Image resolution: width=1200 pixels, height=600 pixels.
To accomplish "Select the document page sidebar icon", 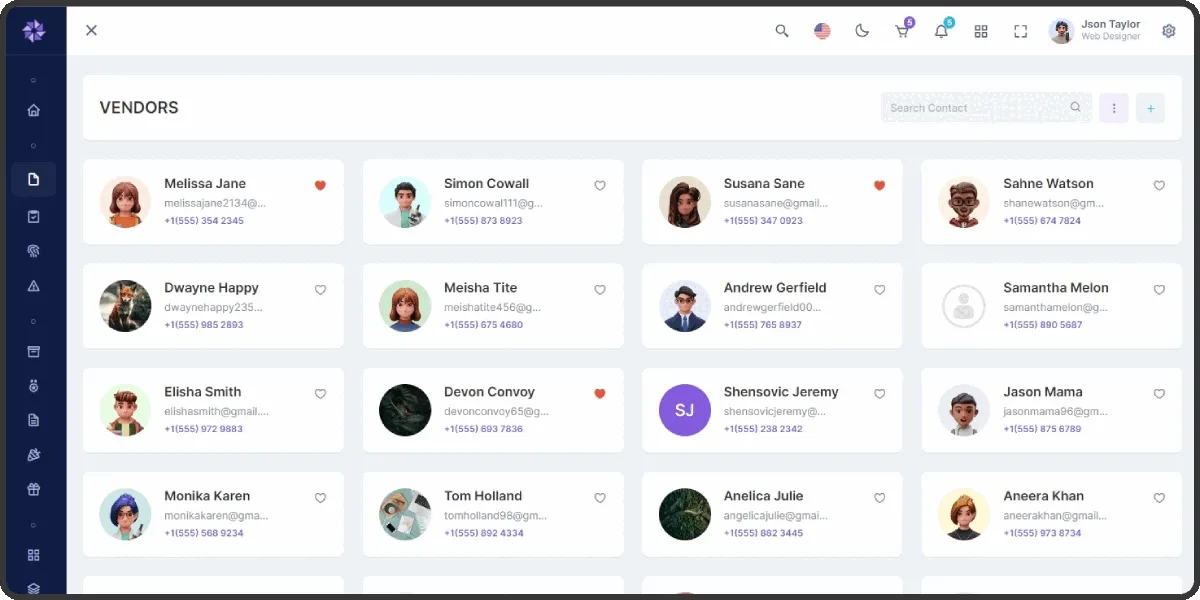I will click(34, 180).
